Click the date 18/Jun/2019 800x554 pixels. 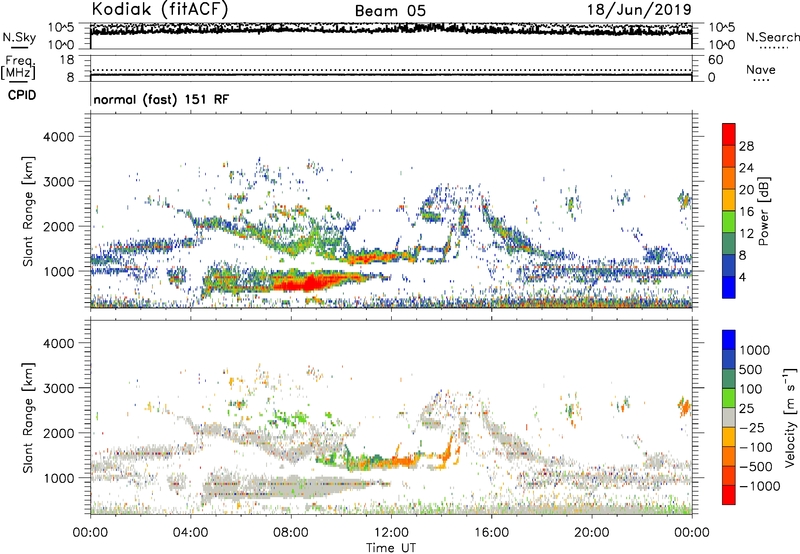click(x=639, y=10)
